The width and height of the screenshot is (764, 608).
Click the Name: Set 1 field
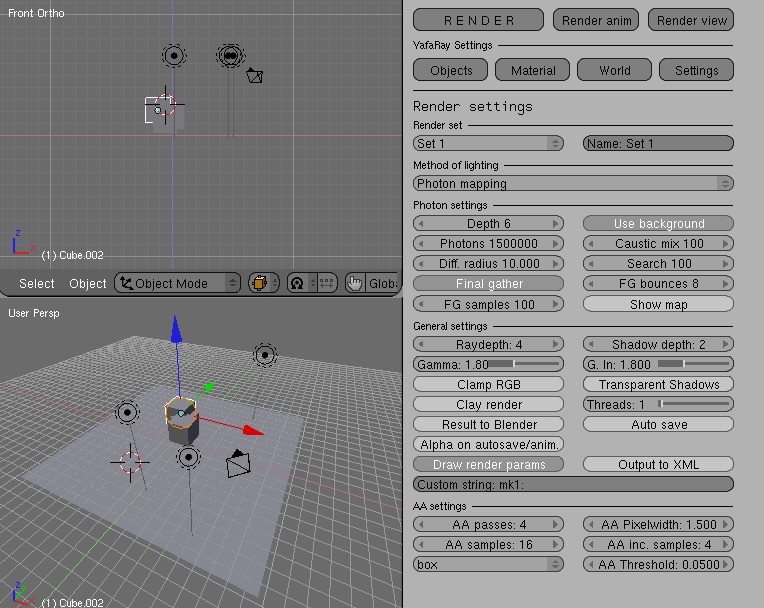pyautogui.click(x=658, y=143)
